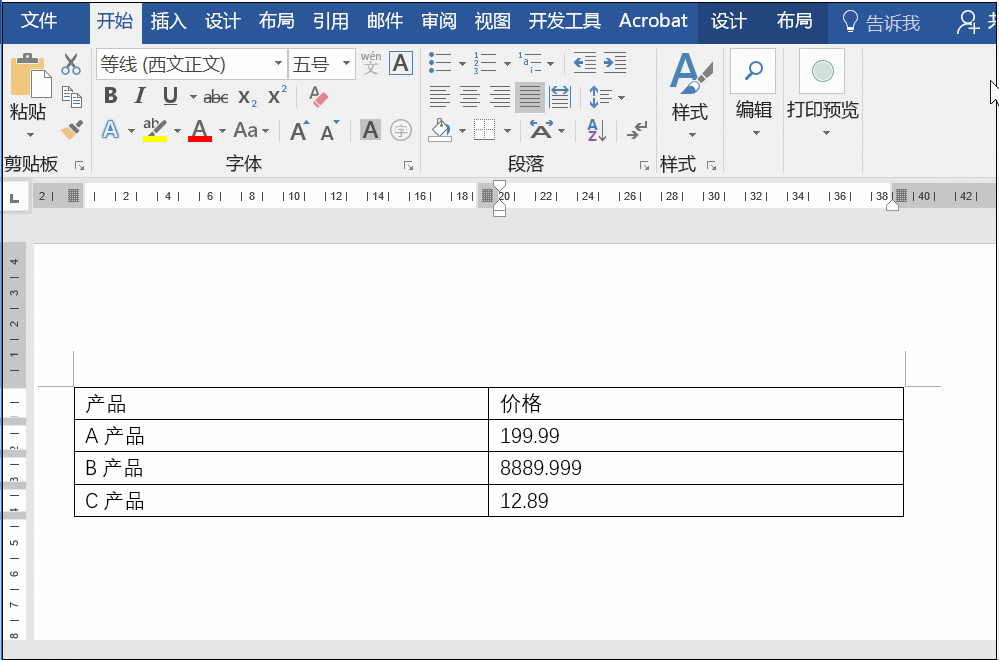This screenshot has height=660, width=999.
Task: Click the Sort A-Z icon
Action: click(x=596, y=131)
